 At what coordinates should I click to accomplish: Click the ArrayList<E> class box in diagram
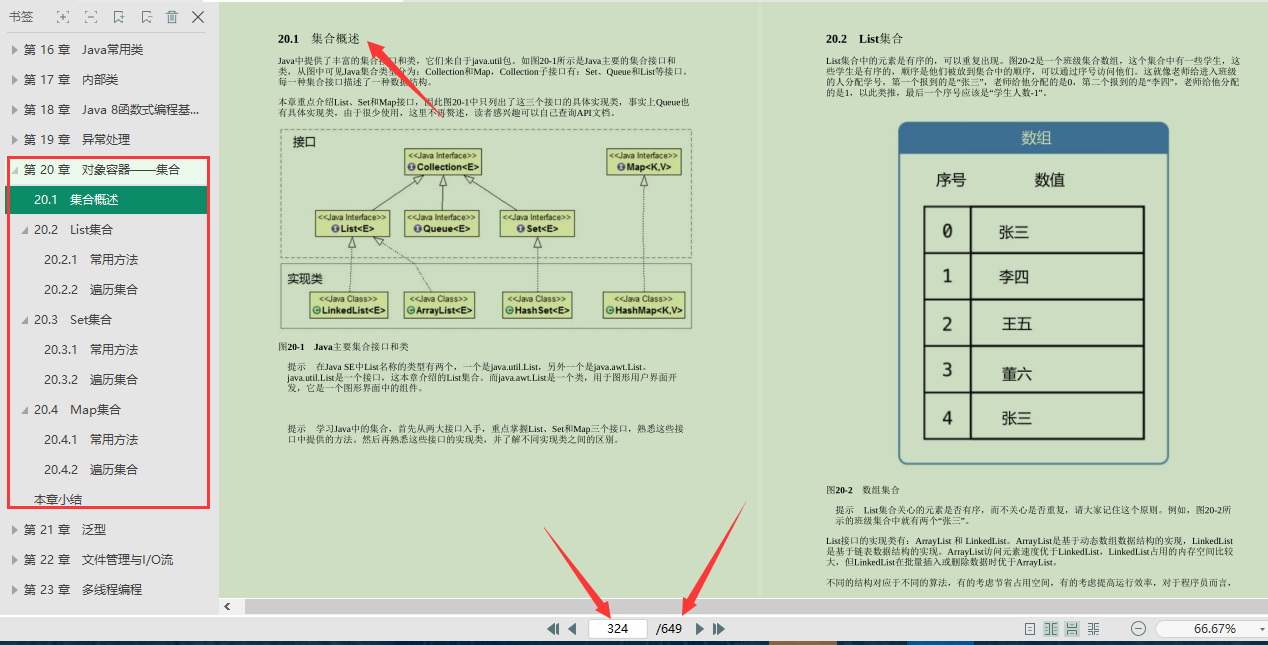(438, 305)
